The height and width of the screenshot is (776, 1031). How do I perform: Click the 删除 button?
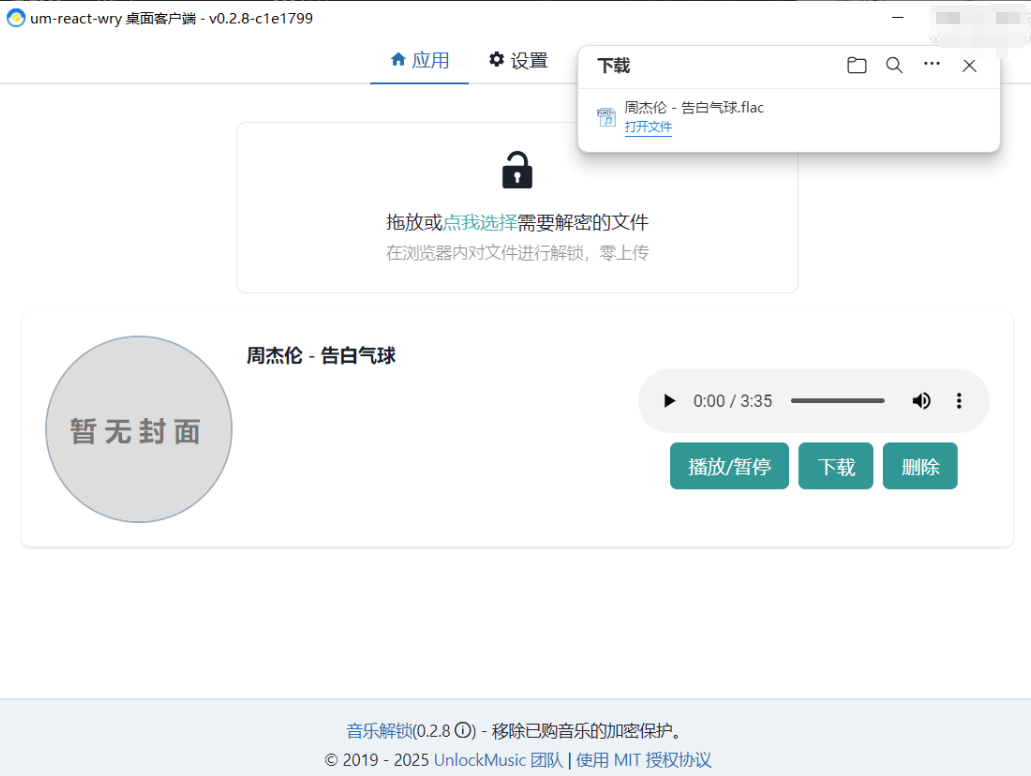click(x=920, y=466)
